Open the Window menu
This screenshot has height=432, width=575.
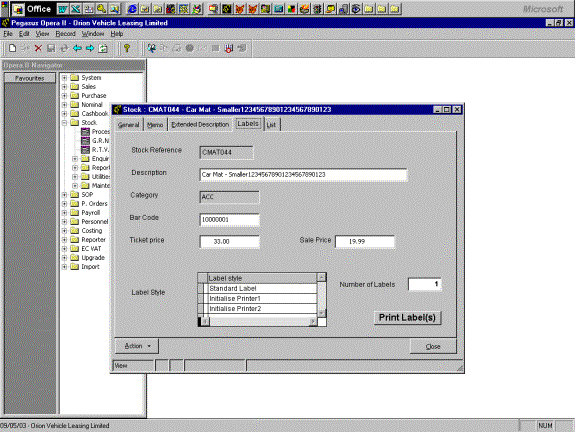pos(93,34)
